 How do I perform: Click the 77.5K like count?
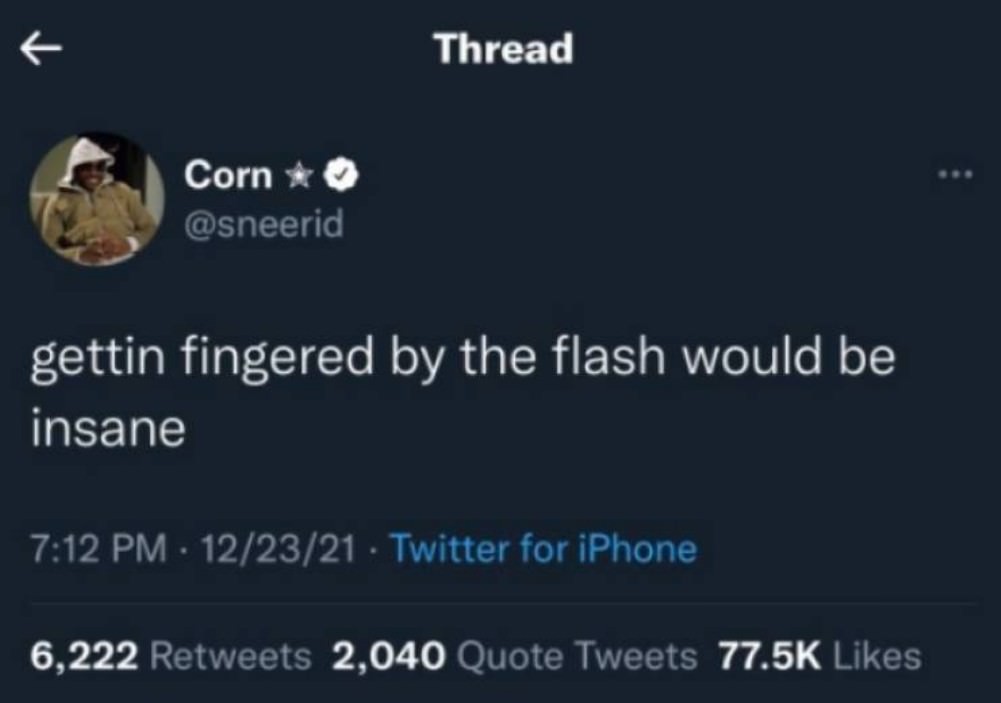[x=769, y=656]
